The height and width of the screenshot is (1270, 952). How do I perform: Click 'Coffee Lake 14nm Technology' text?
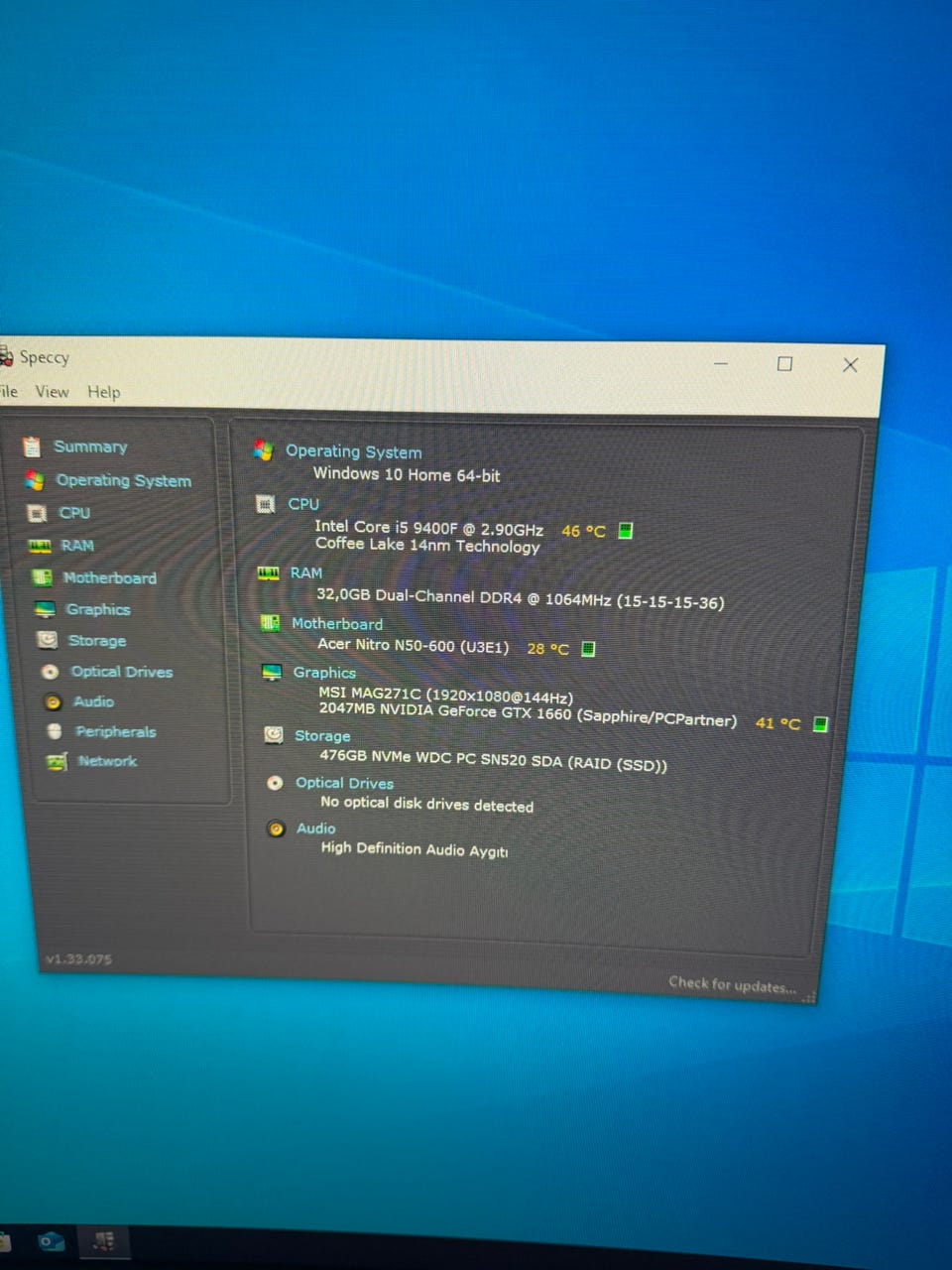pos(427,545)
